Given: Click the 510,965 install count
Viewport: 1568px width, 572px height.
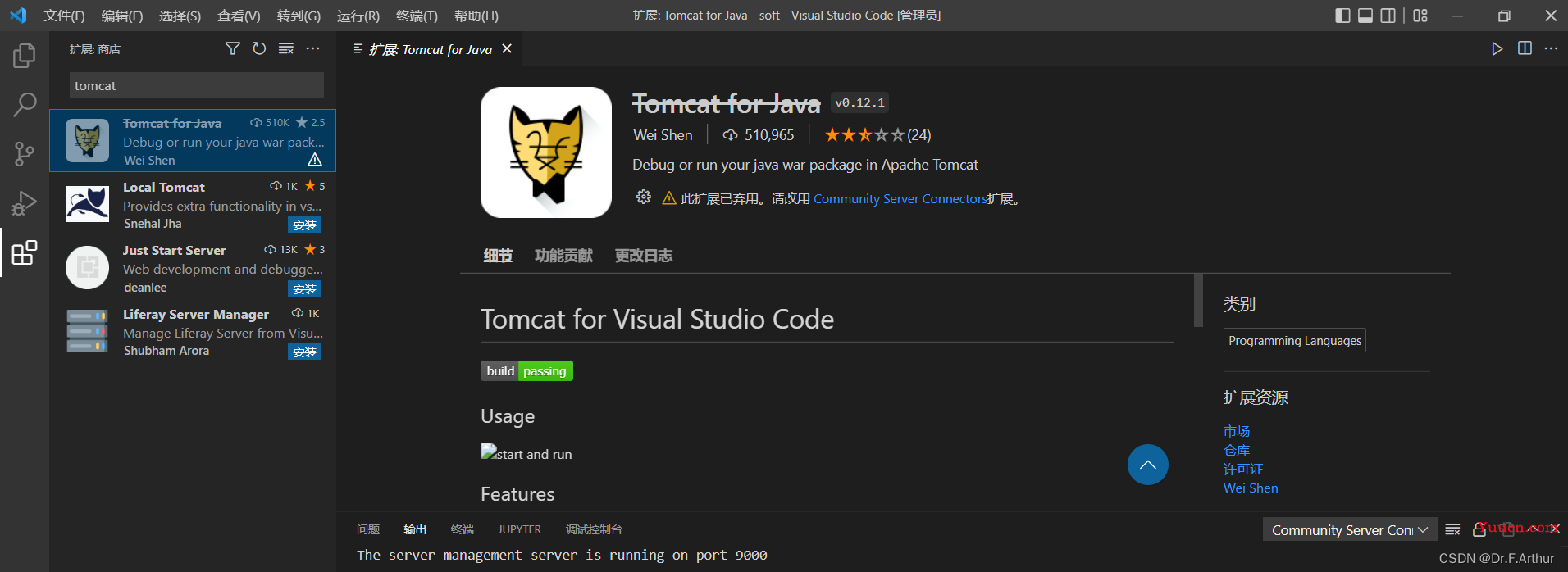Looking at the screenshot, I should point(759,135).
